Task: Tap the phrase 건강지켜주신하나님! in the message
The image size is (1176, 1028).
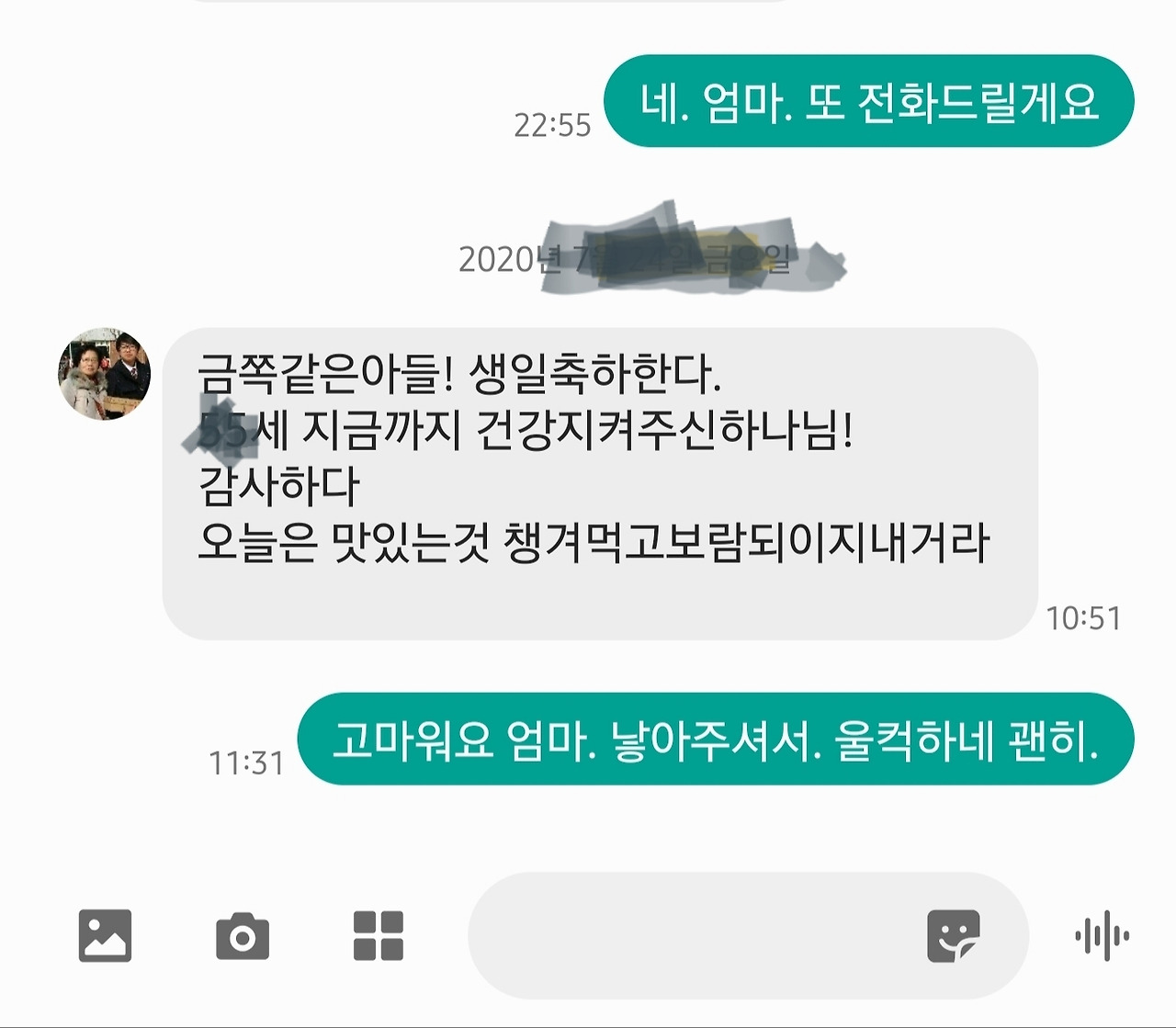Action: point(666,429)
